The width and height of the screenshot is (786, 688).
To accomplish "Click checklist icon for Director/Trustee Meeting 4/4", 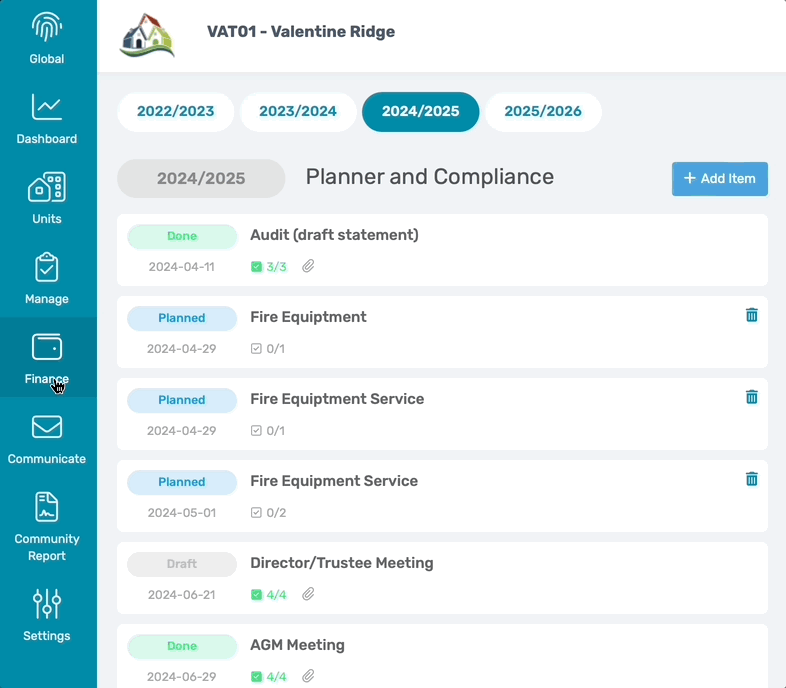I will coord(256,595).
